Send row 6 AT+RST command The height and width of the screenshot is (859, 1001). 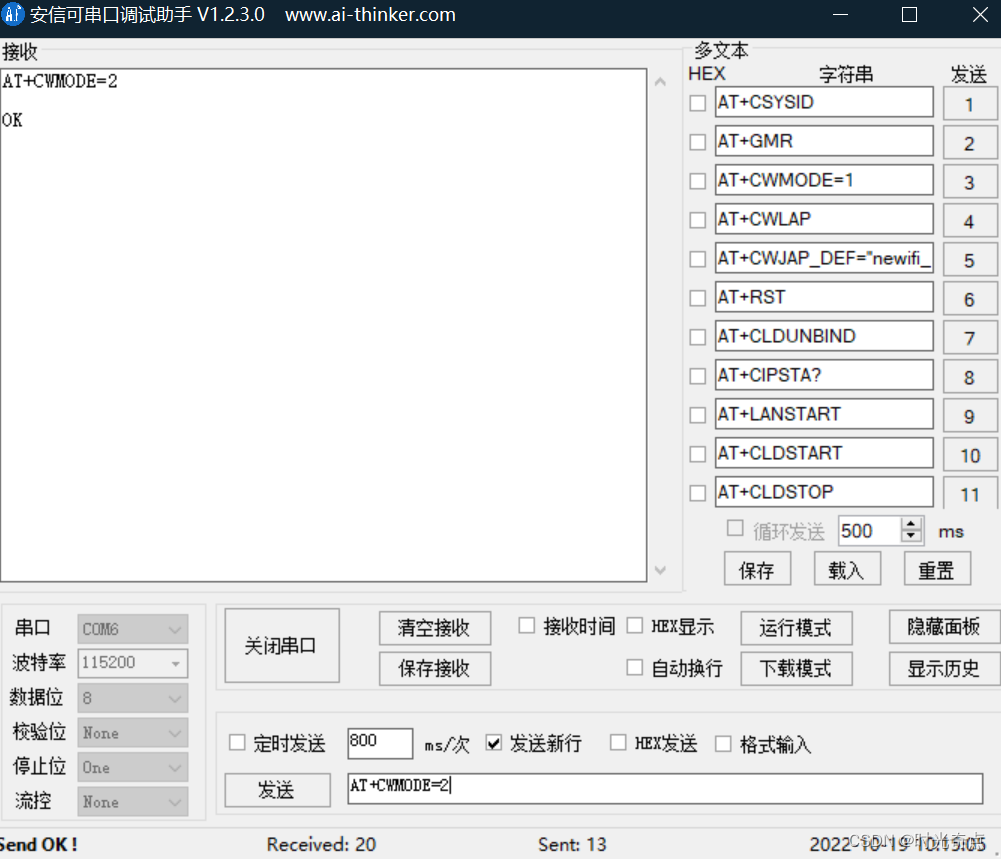[970, 299]
